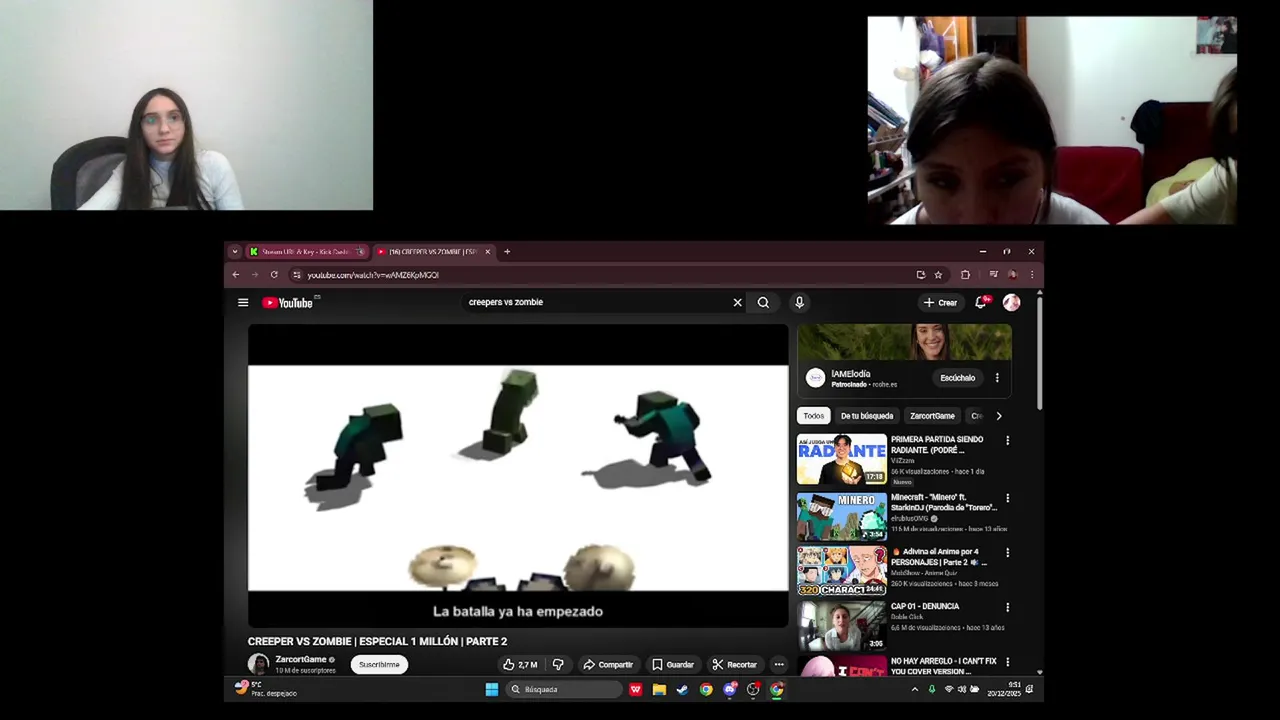Click the video player area
Viewport: 1280px width, 720px height.
tap(518, 476)
